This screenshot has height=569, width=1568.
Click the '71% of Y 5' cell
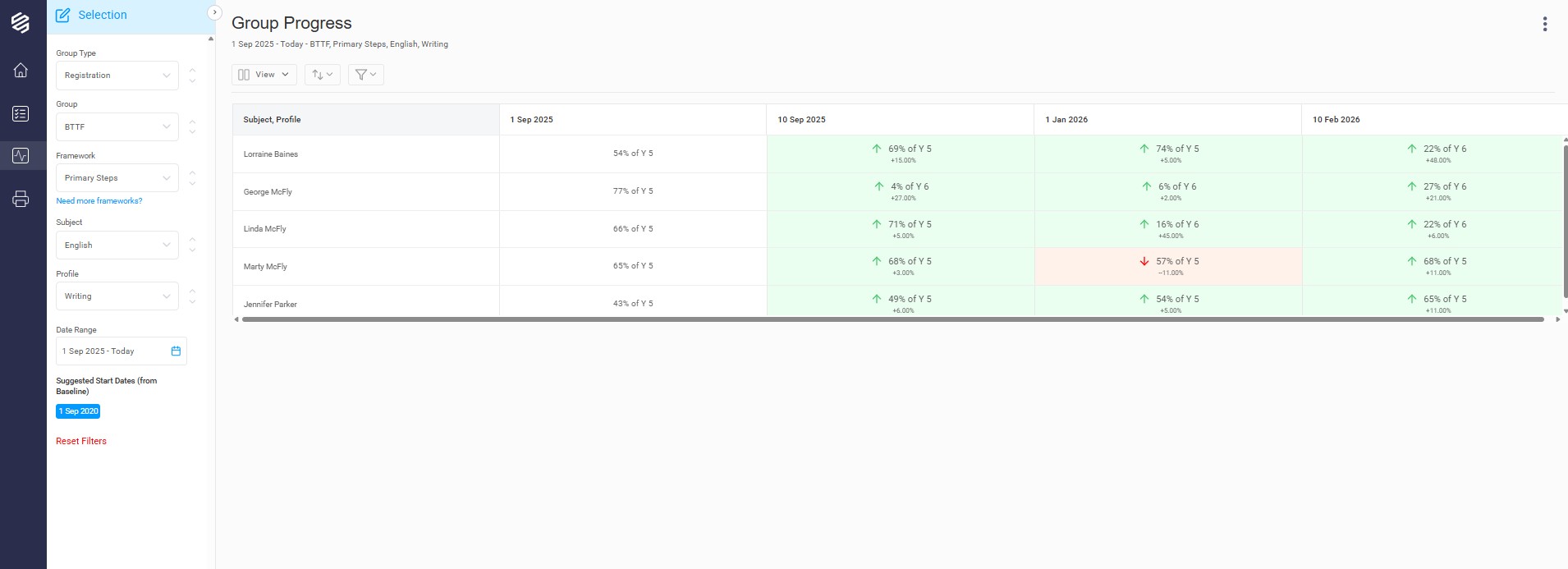click(901, 229)
